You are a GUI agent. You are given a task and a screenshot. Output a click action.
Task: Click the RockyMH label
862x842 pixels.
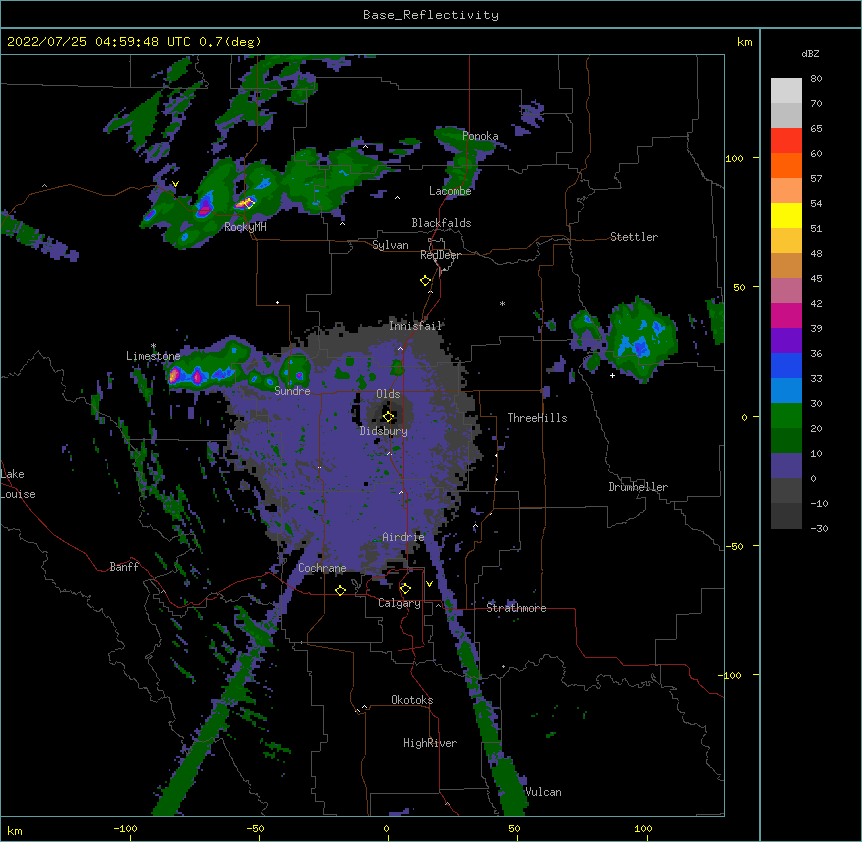pyautogui.click(x=245, y=227)
